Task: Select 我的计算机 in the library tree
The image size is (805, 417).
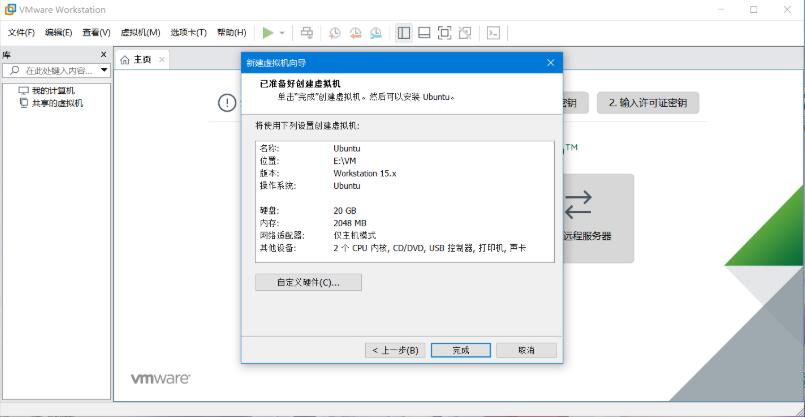Action: coord(53,91)
